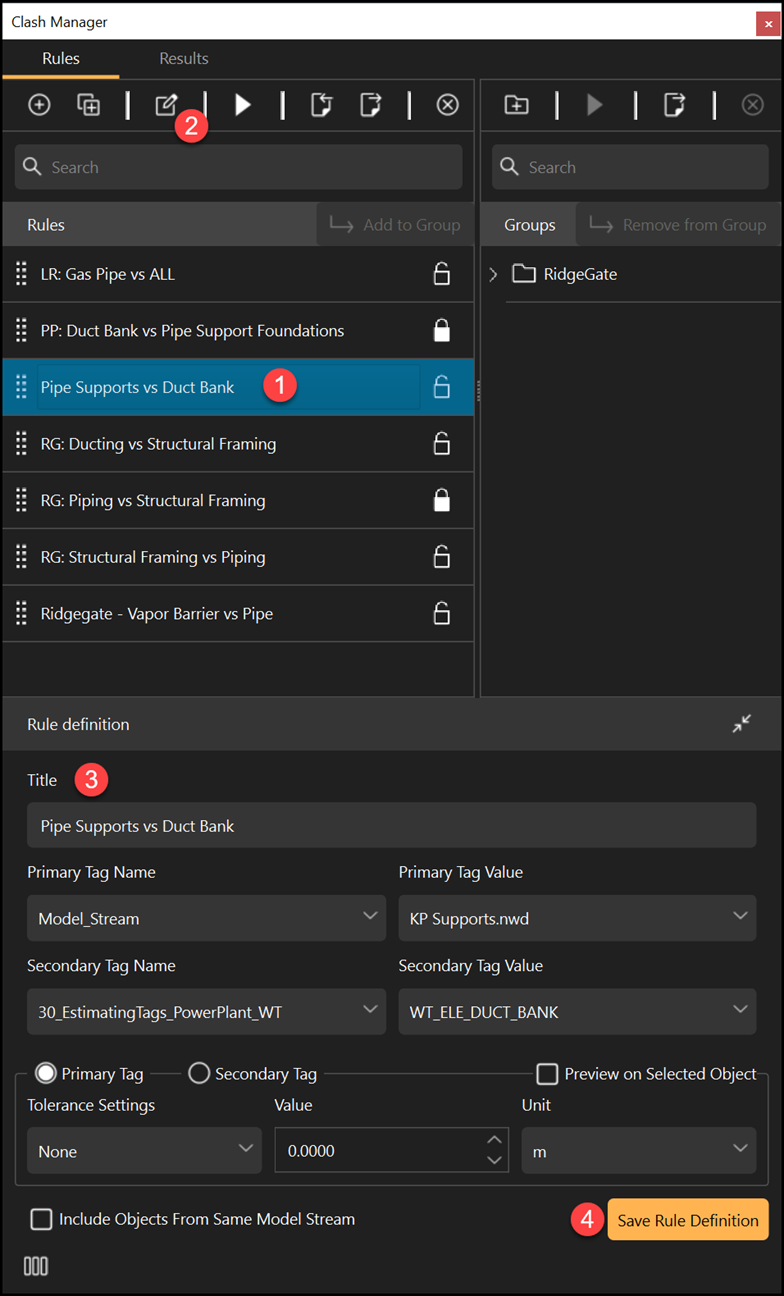Click Save Rule Definition button
The image size is (784, 1296).
click(x=688, y=1220)
